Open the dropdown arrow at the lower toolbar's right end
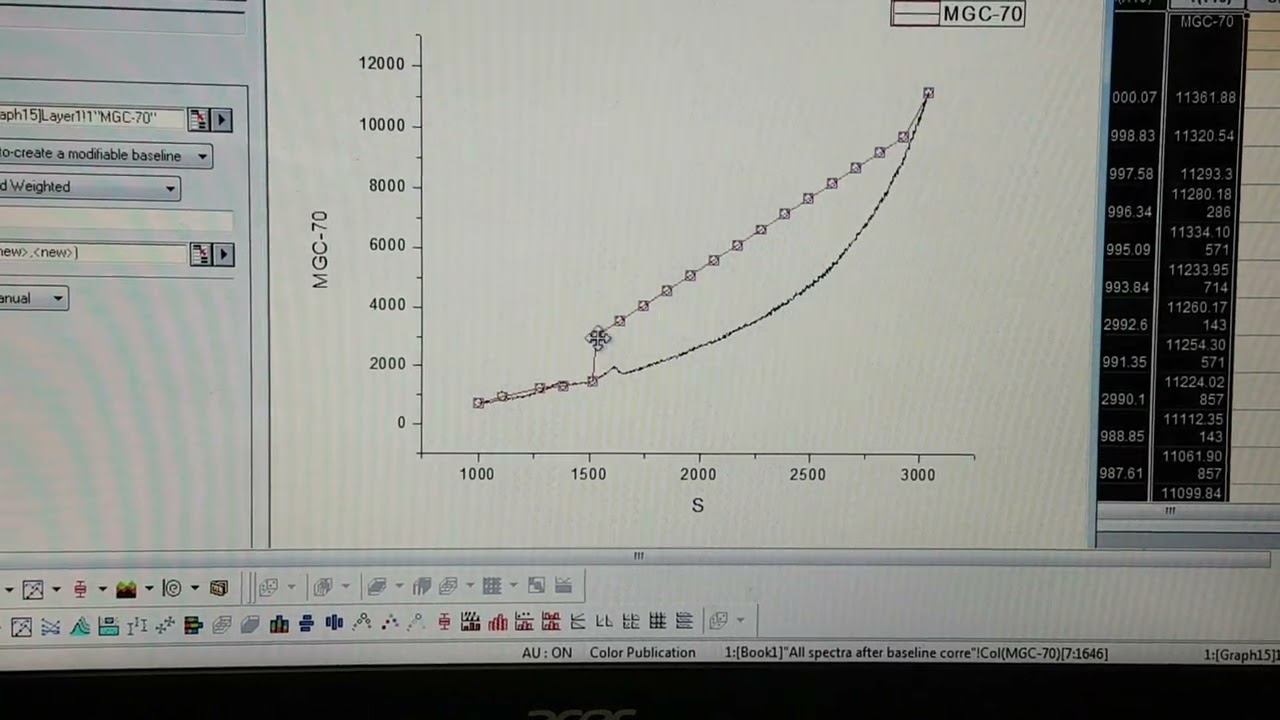 point(741,620)
